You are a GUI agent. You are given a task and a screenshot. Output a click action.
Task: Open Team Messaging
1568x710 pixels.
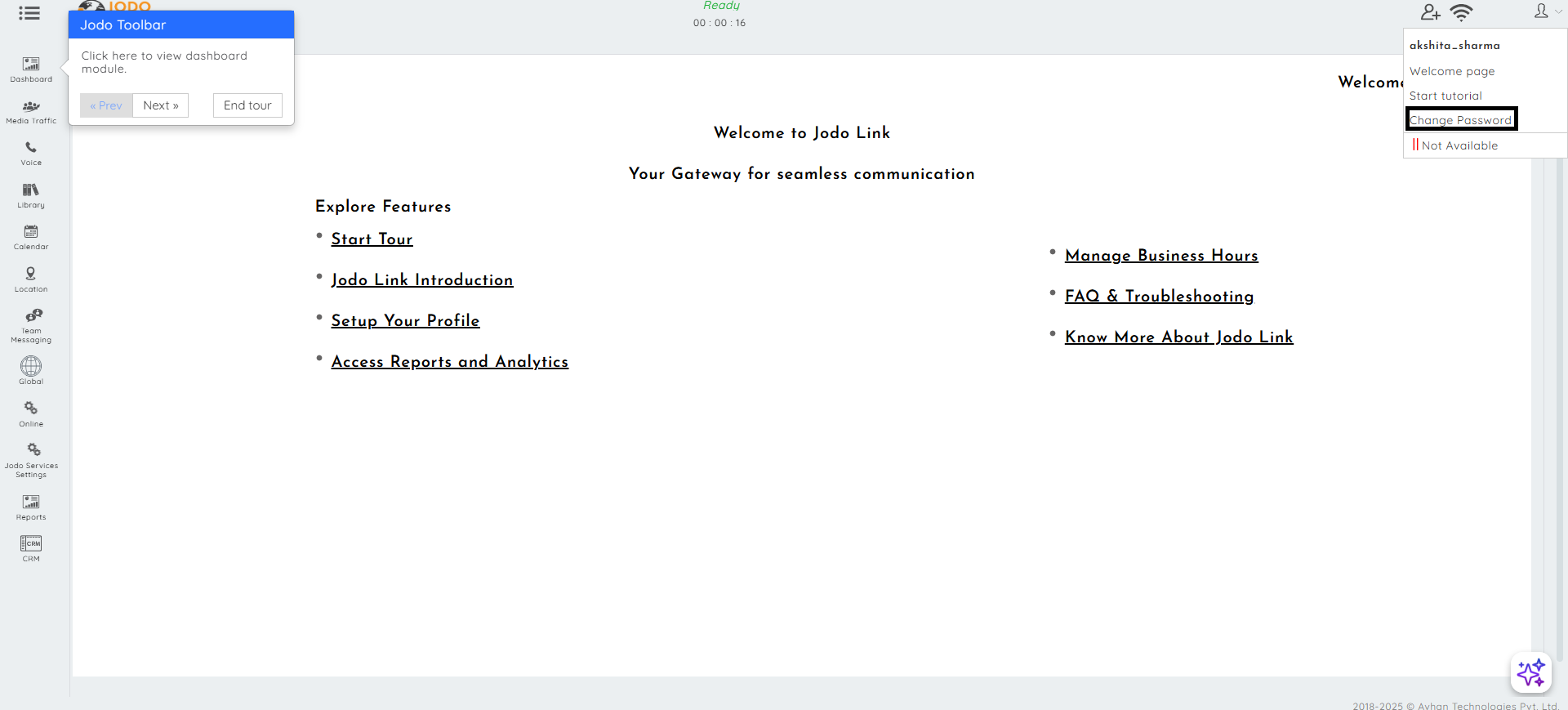(x=31, y=326)
